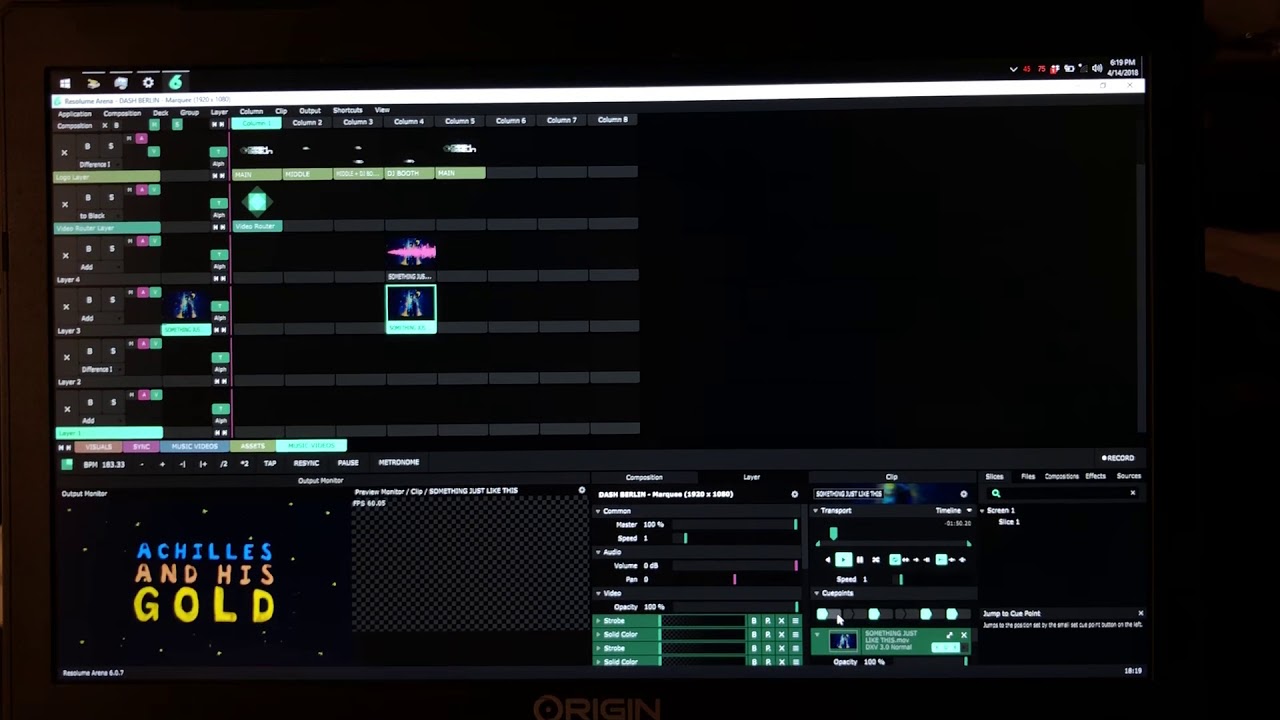Image resolution: width=1280 pixels, height=720 pixels.
Task: Clear the search field with its X
Action: click(x=1133, y=492)
